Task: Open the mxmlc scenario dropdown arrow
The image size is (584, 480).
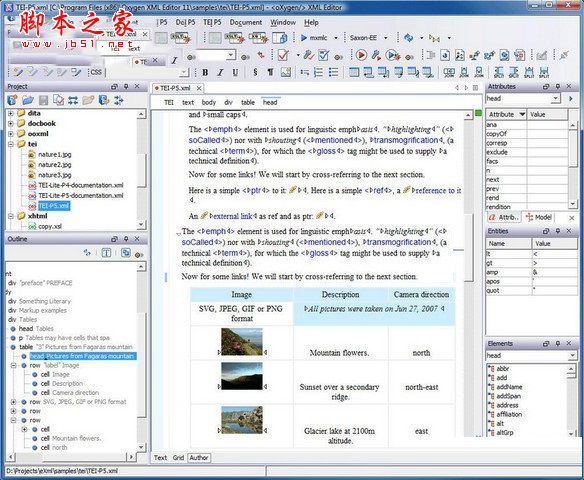Action: (336, 38)
